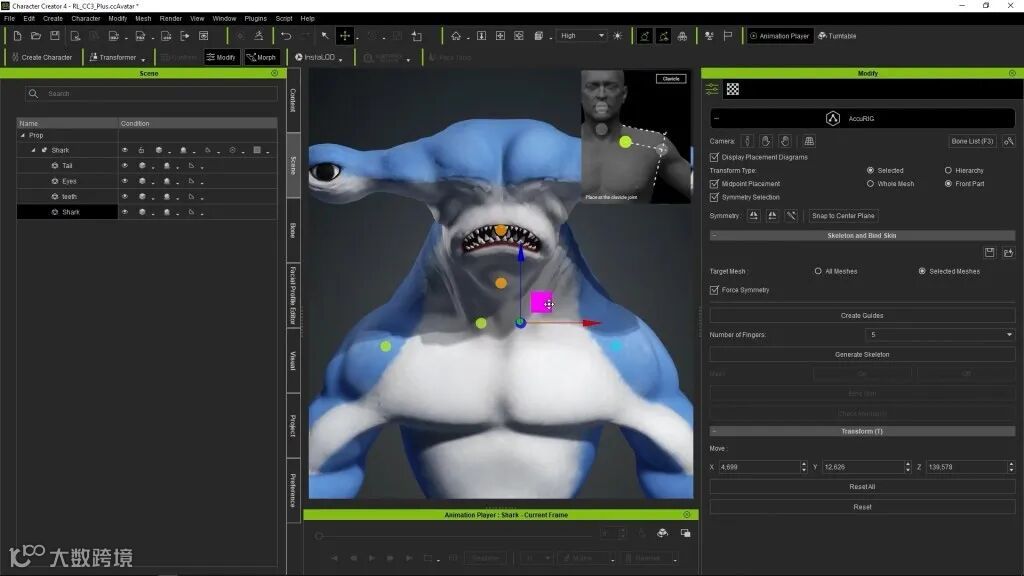
Task: Open the Plugins menu
Action: tap(255, 18)
